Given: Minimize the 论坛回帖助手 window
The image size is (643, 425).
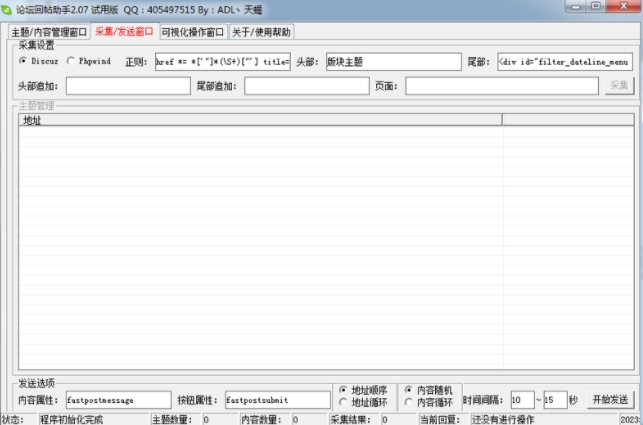Looking at the screenshot, I should (x=578, y=7).
